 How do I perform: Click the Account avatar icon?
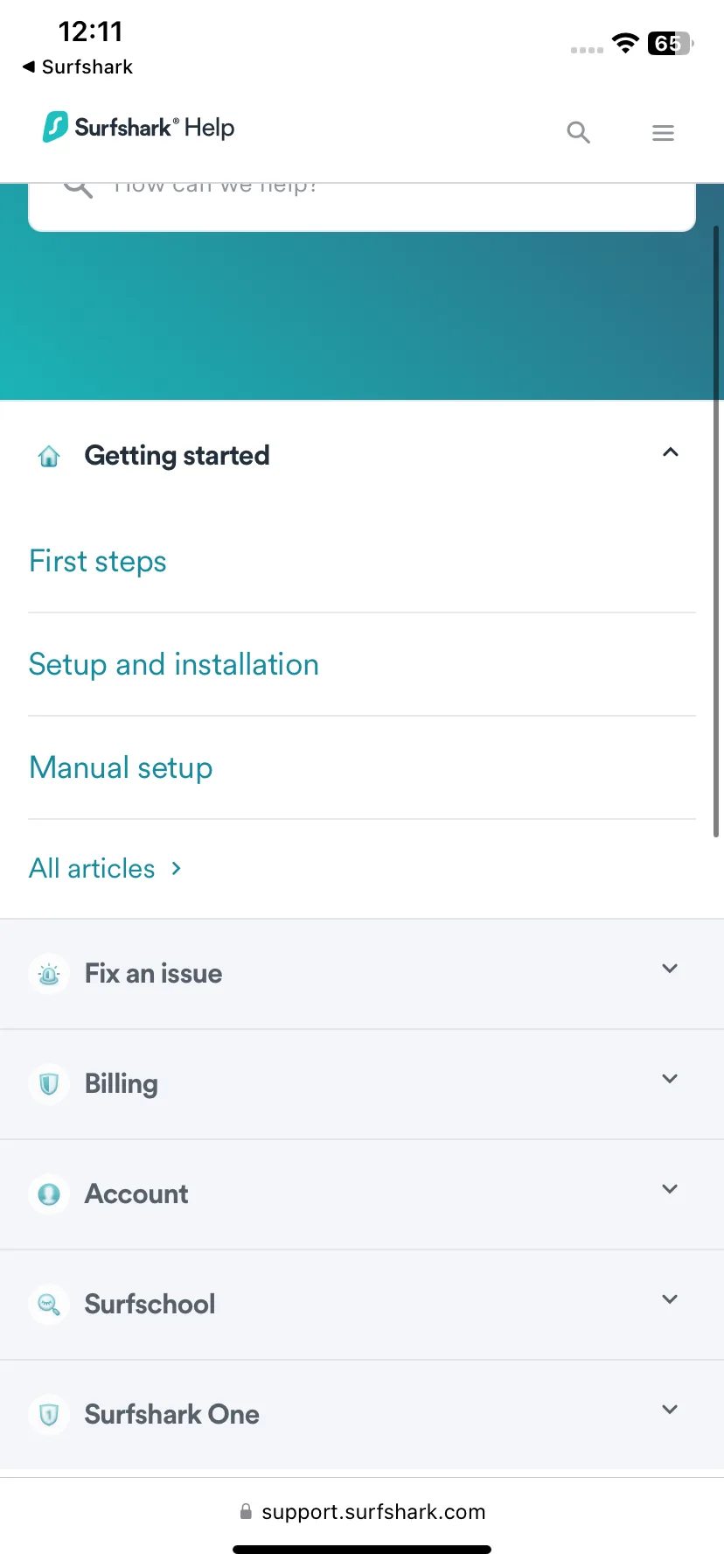coord(49,1194)
